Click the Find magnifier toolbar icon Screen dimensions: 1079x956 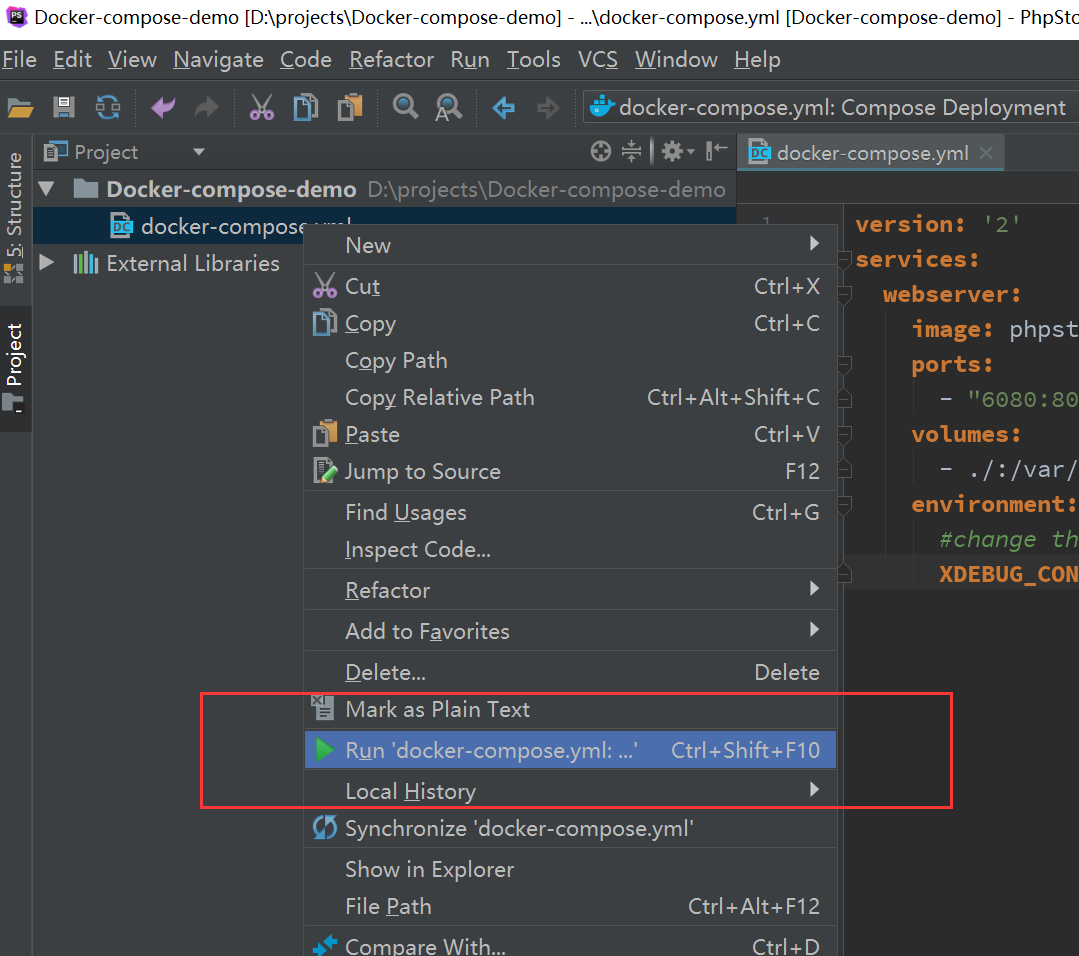click(x=405, y=107)
